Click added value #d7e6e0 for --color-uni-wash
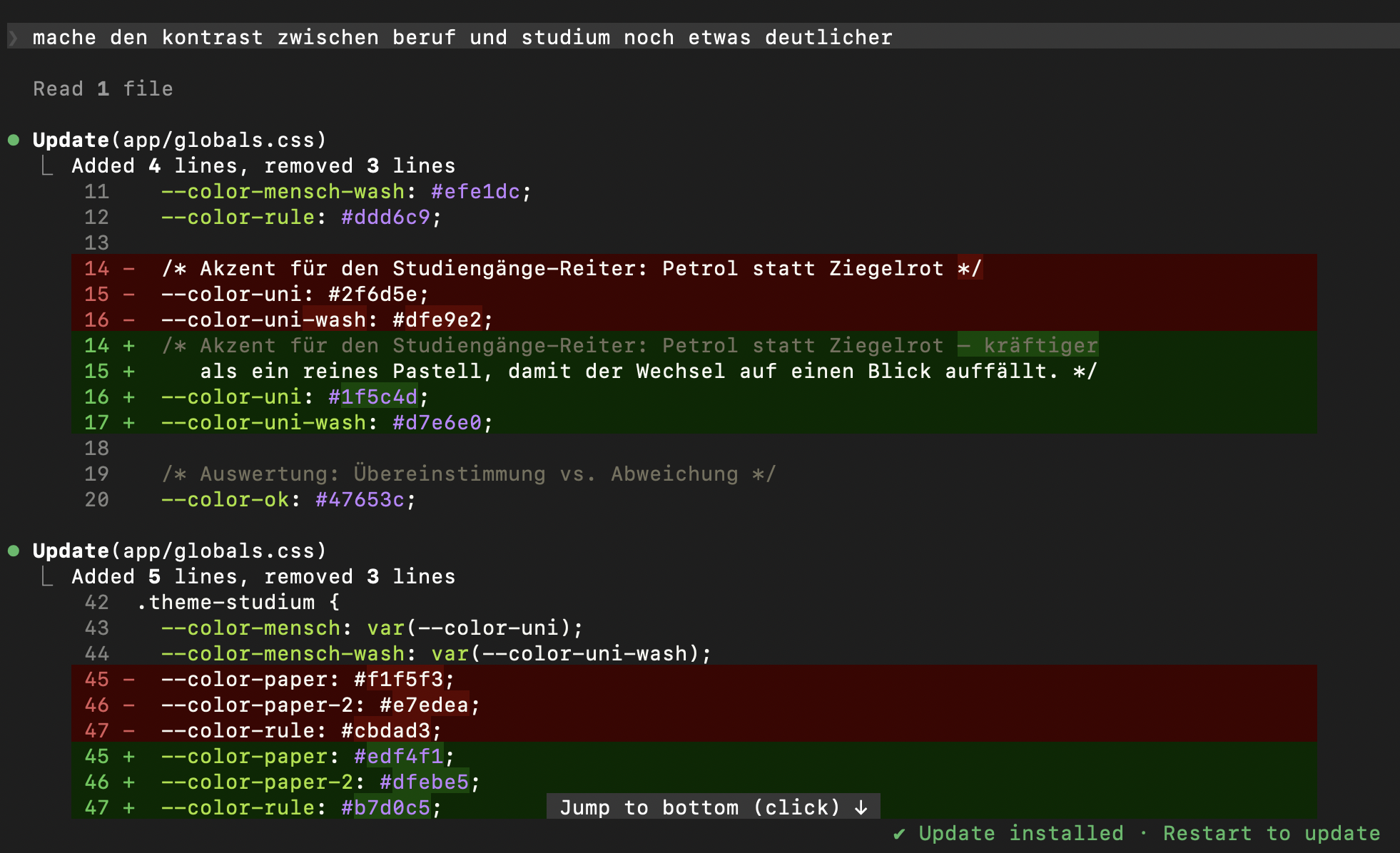Image resolution: width=1400 pixels, height=853 pixels. 437,422
